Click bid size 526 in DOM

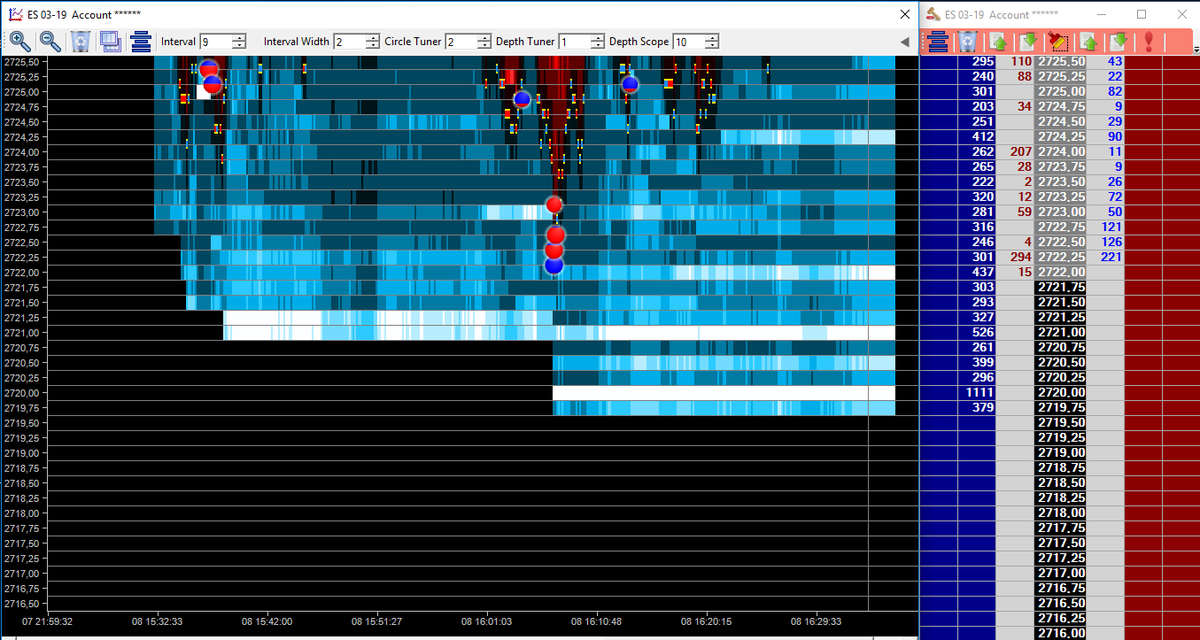984,333
